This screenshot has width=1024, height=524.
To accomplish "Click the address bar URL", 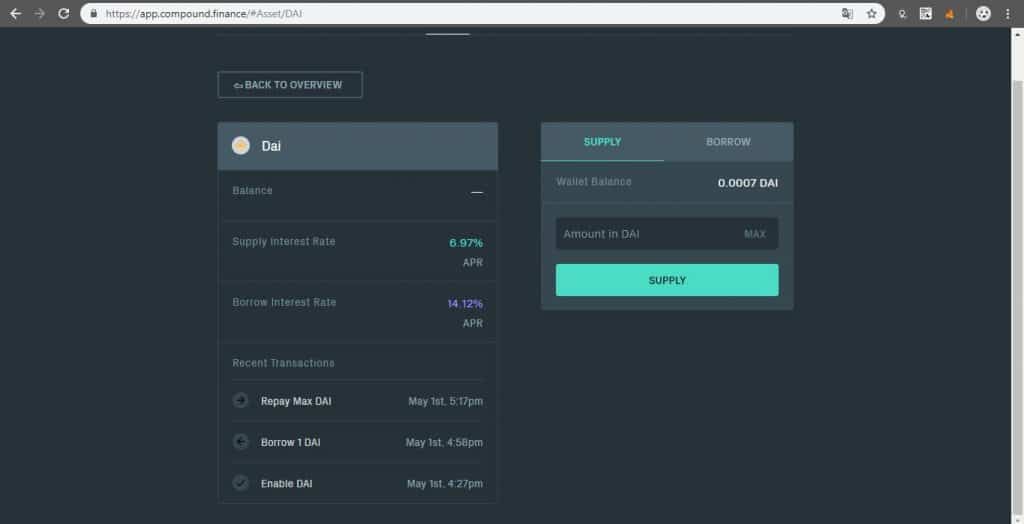I will tap(204, 13).
